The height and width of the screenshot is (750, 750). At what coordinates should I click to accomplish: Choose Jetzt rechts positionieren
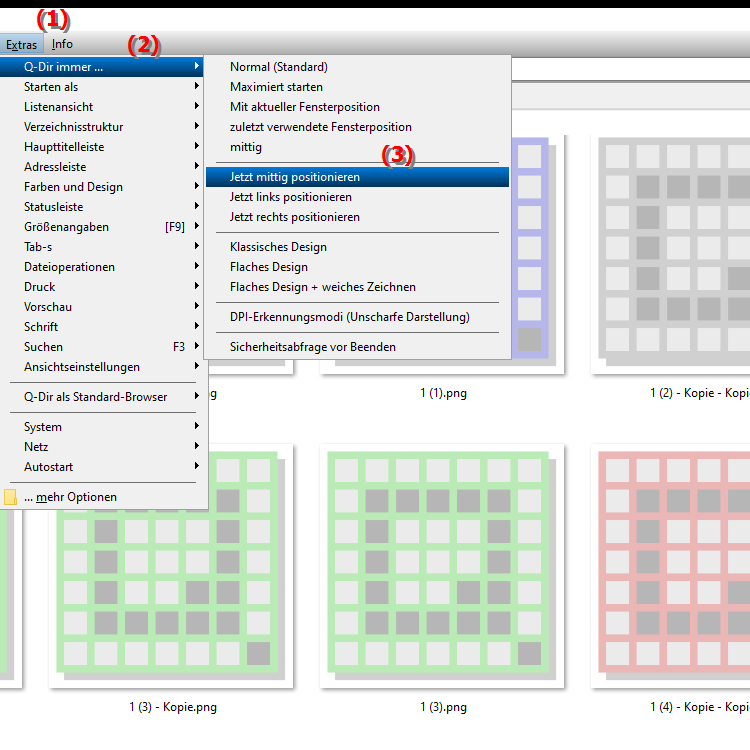click(x=294, y=217)
